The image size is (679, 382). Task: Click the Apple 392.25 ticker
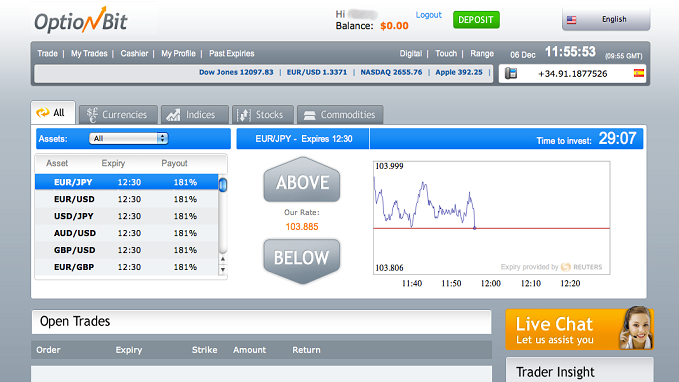(x=459, y=72)
